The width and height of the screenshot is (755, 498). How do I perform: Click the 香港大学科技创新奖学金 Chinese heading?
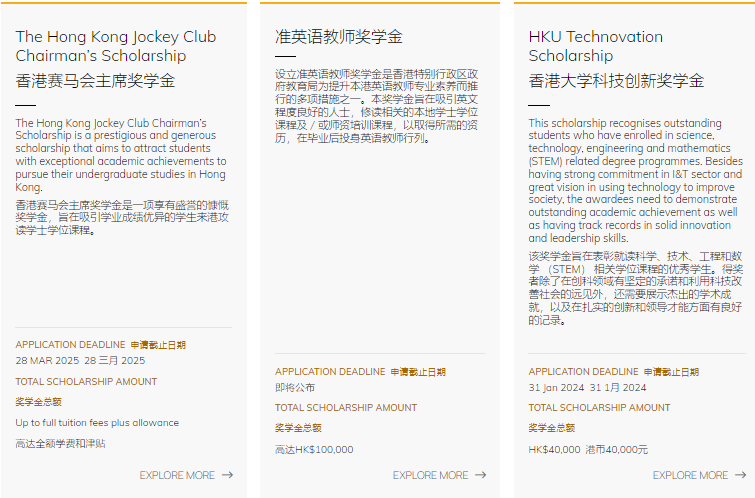616,81
